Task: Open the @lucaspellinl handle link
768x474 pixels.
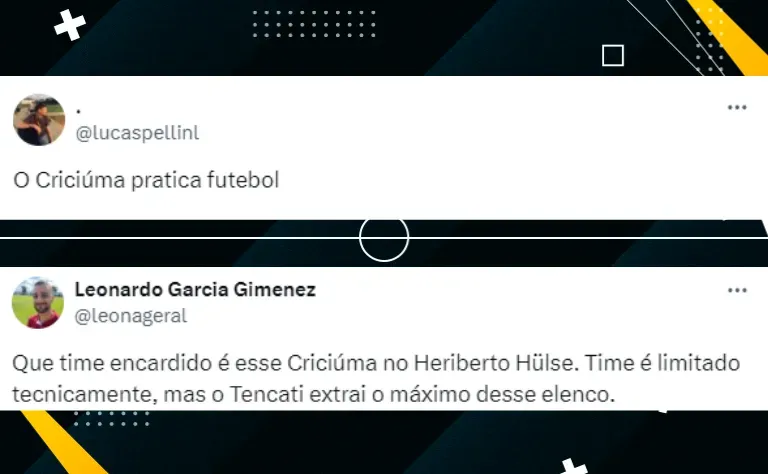Action: (x=137, y=133)
